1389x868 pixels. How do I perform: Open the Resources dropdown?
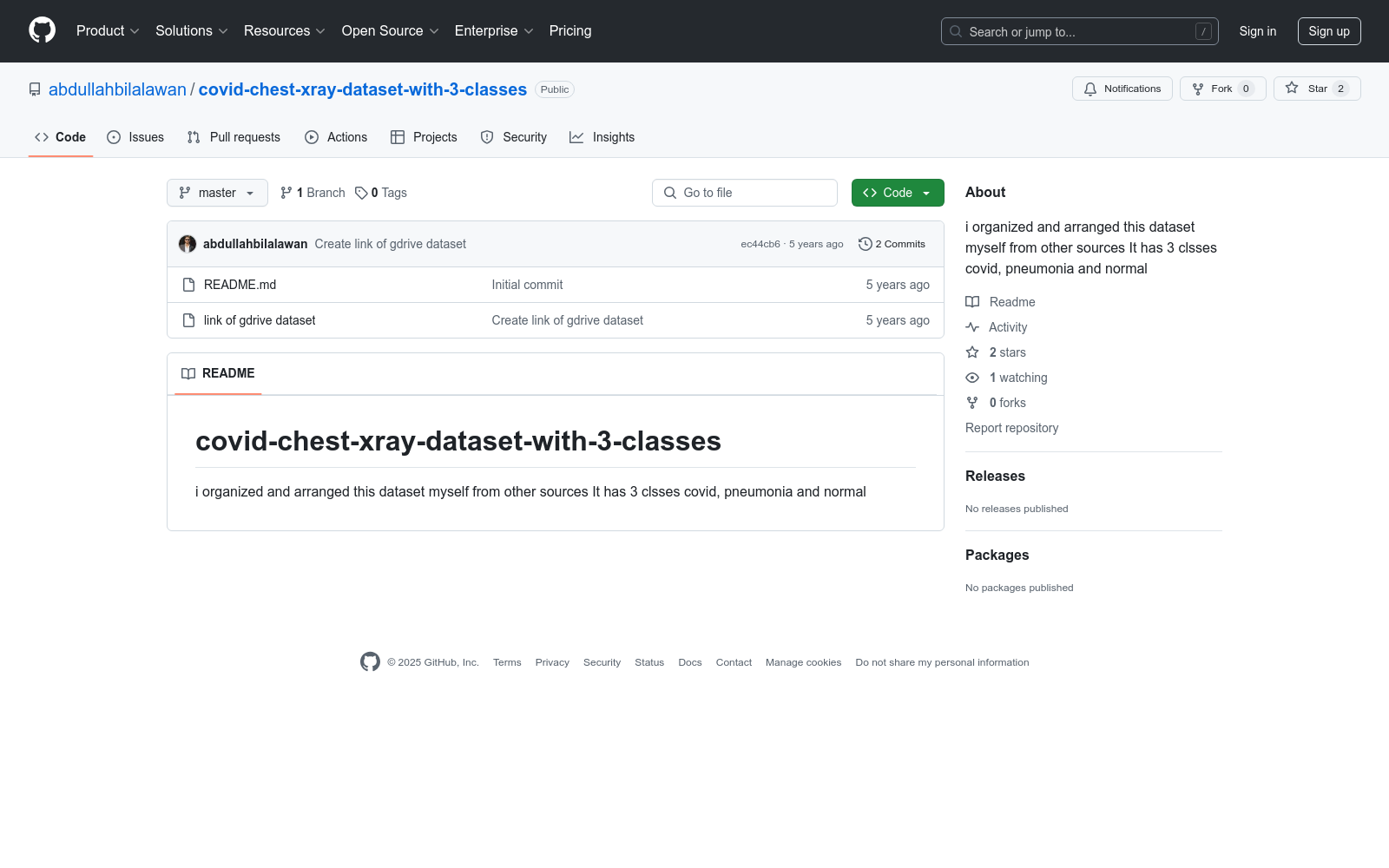click(x=285, y=31)
